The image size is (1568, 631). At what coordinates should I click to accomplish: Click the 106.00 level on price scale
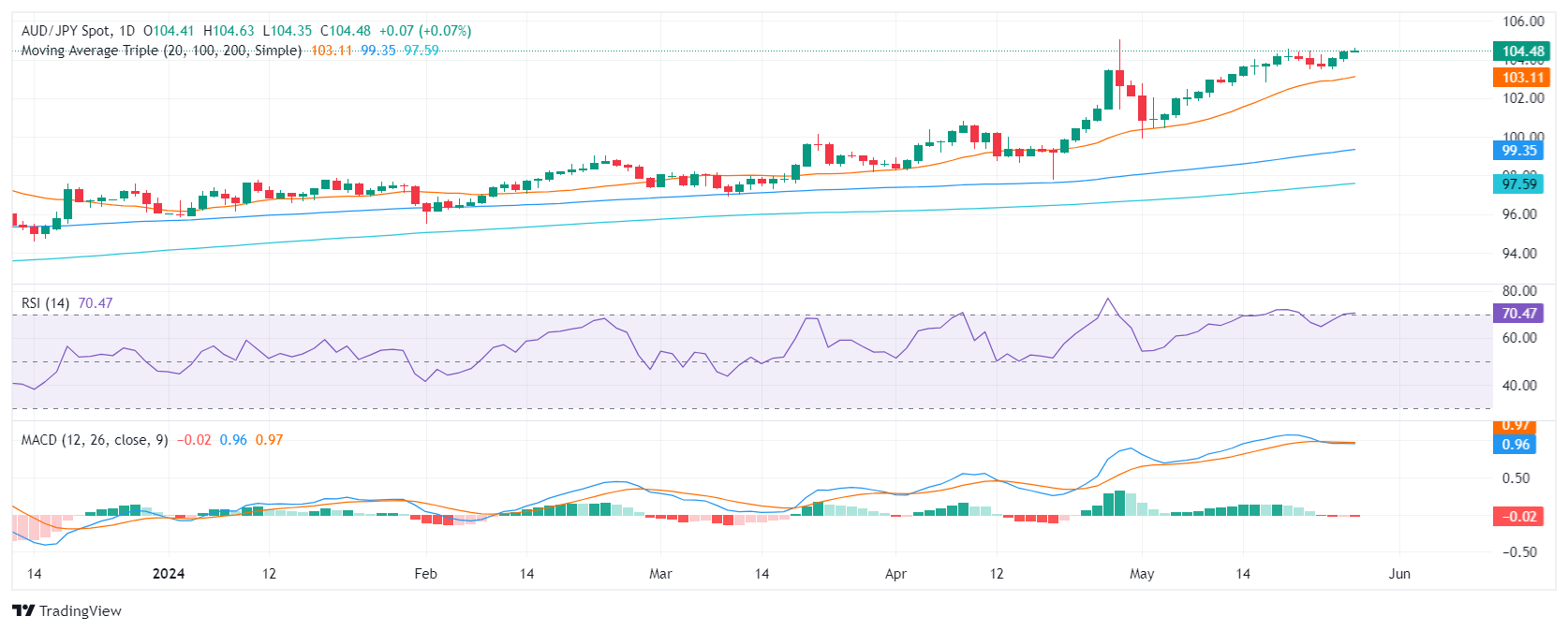1522,22
